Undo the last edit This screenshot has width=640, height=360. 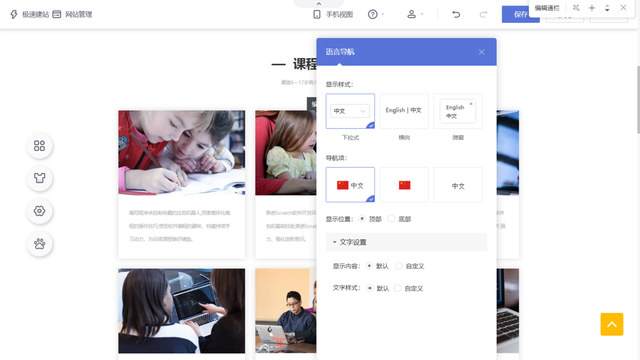(x=456, y=14)
